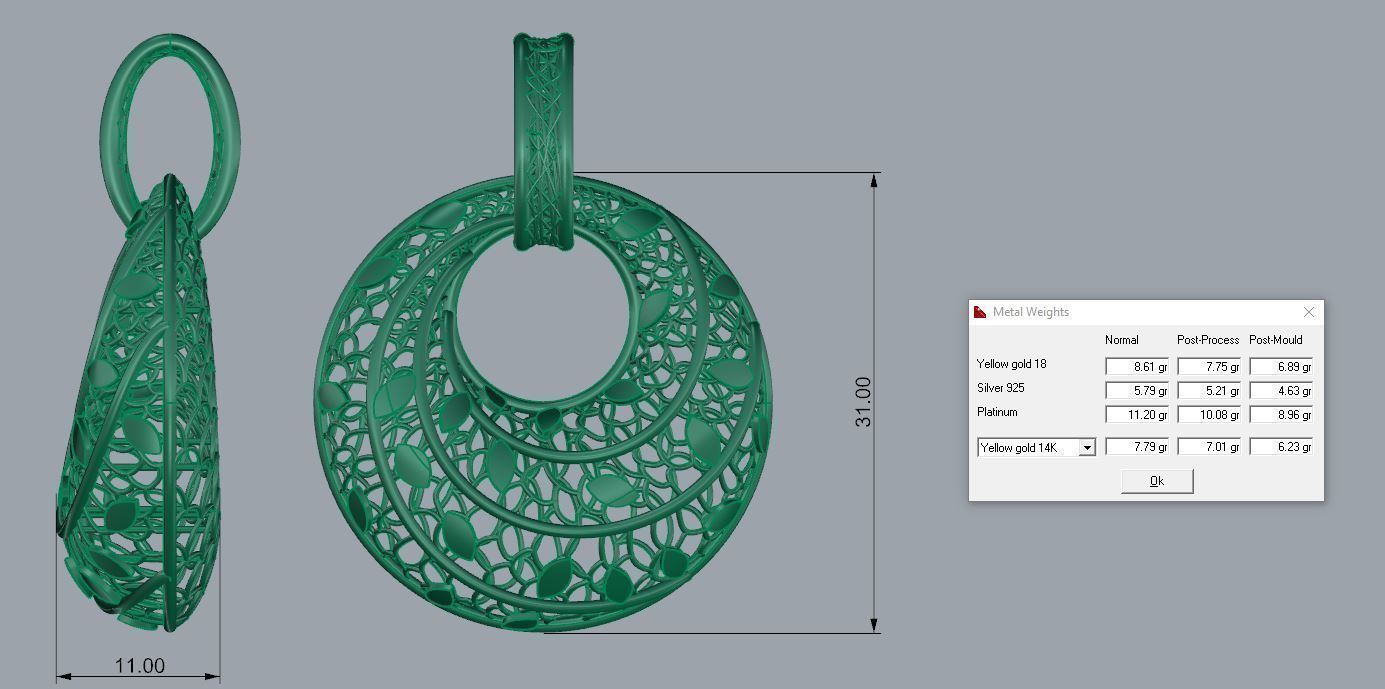Select the Yellow gold 18 Post-Mould weight field
The height and width of the screenshot is (689, 1385).
1281,367
